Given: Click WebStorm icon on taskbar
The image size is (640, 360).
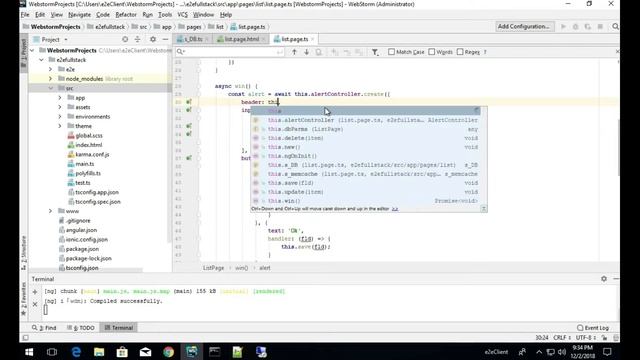Looking at the screenshot, I should coord(191,352).
